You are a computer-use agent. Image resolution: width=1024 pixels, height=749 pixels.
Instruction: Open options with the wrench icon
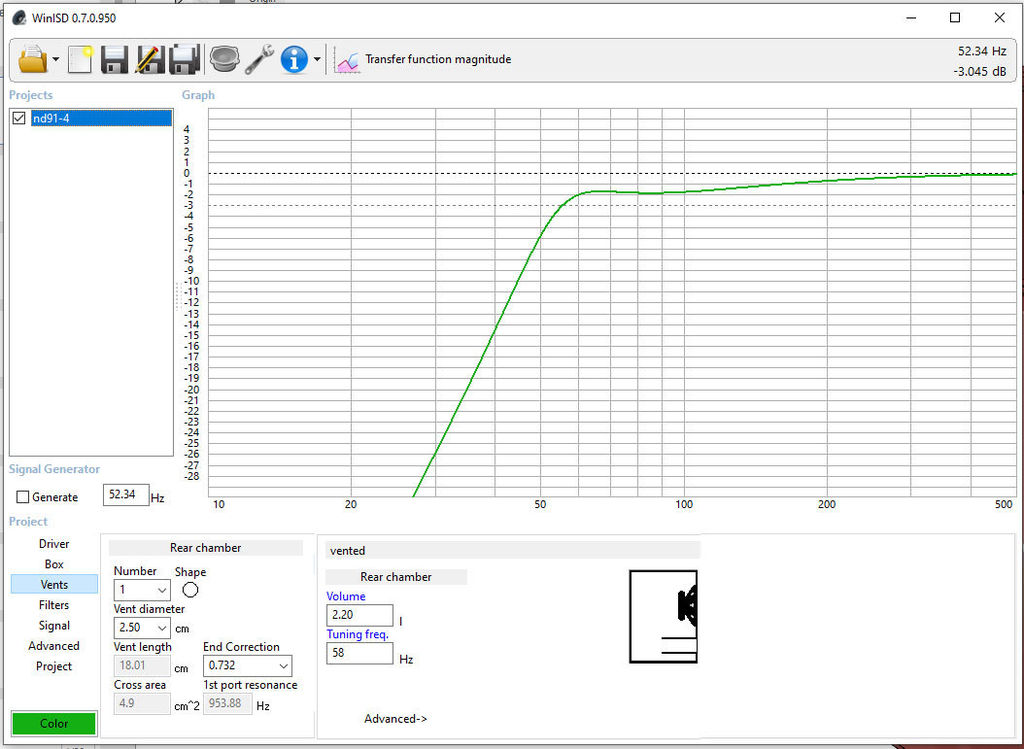pos(259,59)
